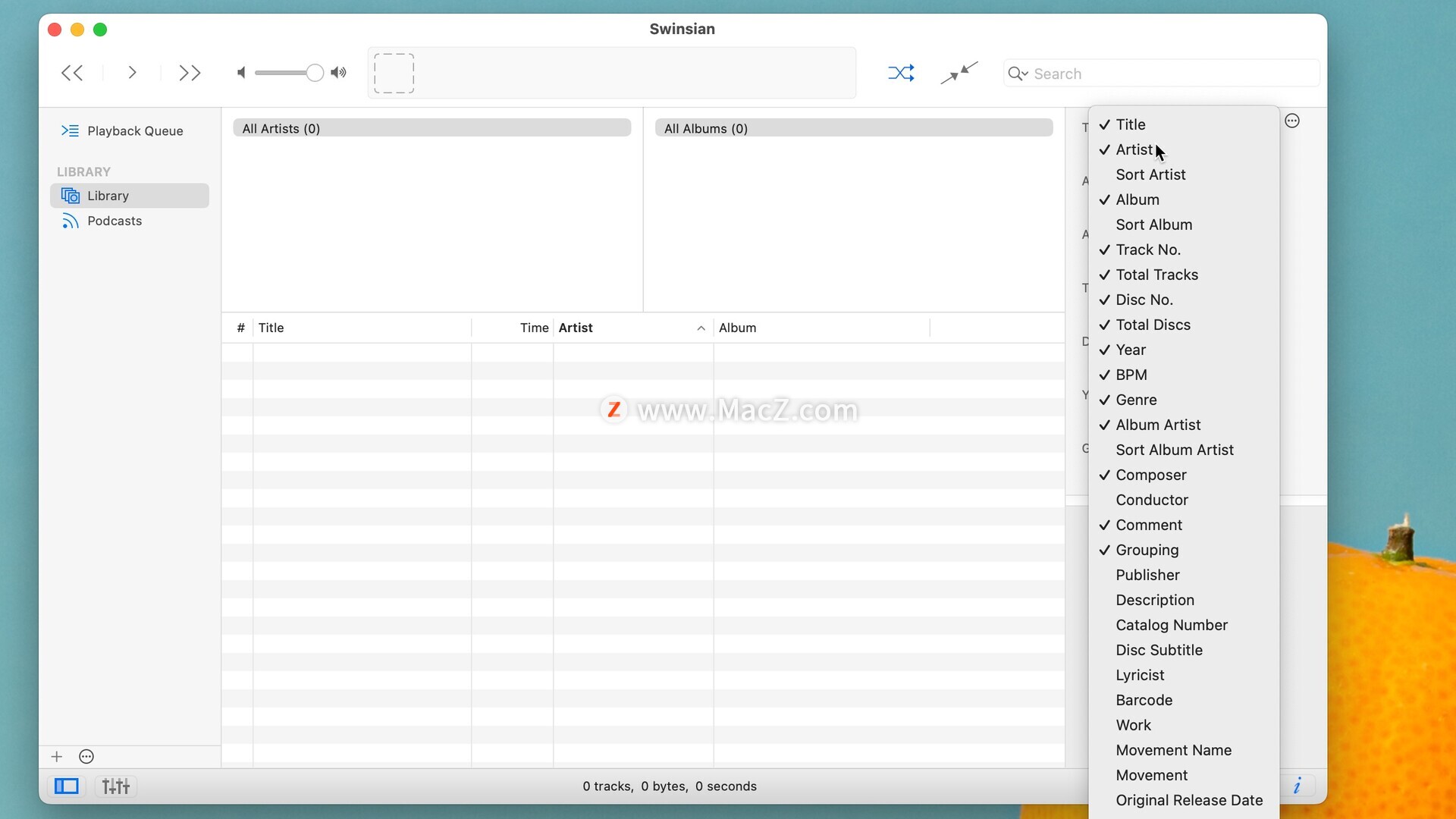Image resolution: width=1456 pixels, height=819 pixels.
Task: Toggle Album Artist field off
Action: click(x=1184, y=425)
